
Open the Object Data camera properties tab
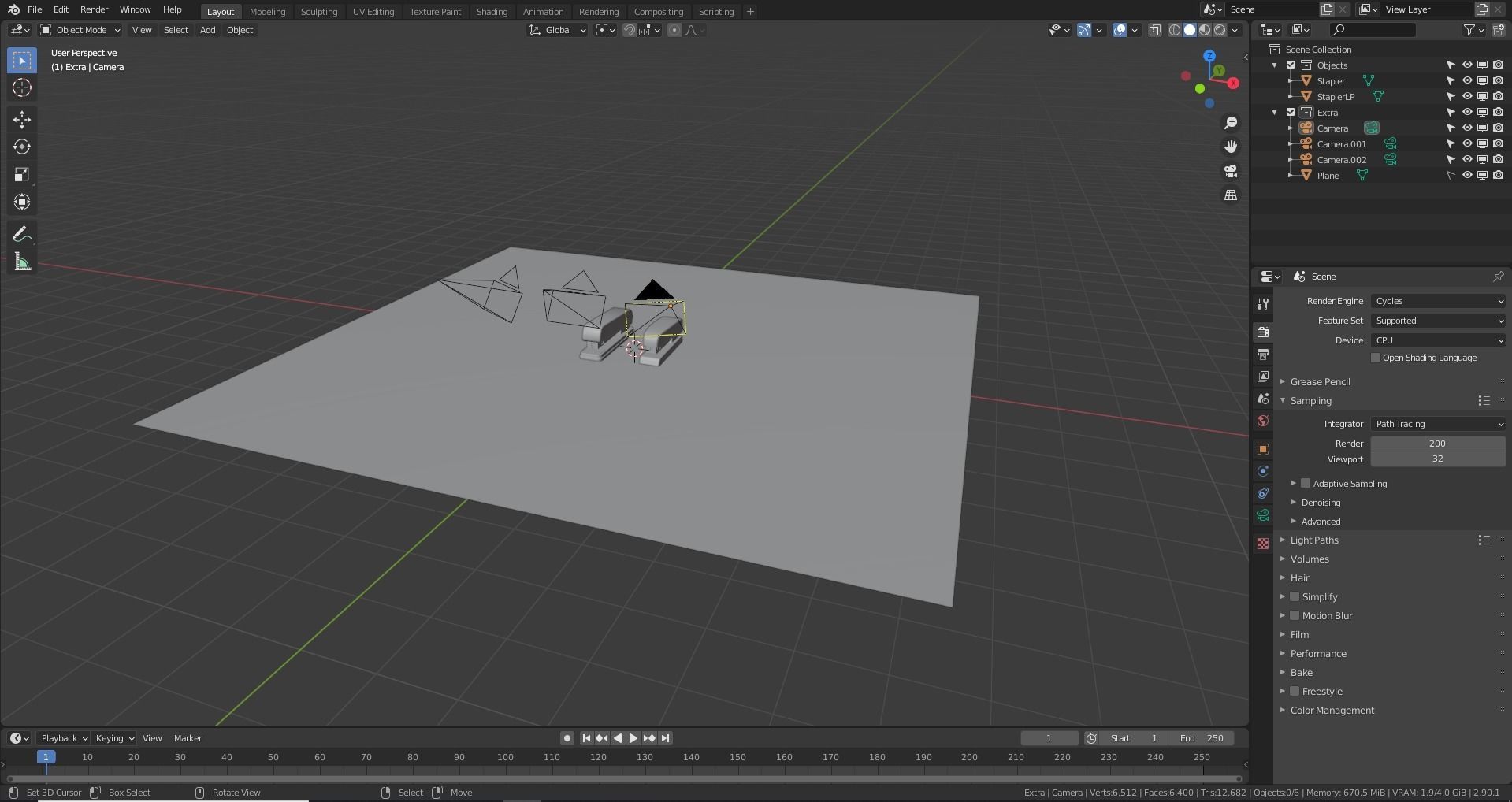[1263, 515]
